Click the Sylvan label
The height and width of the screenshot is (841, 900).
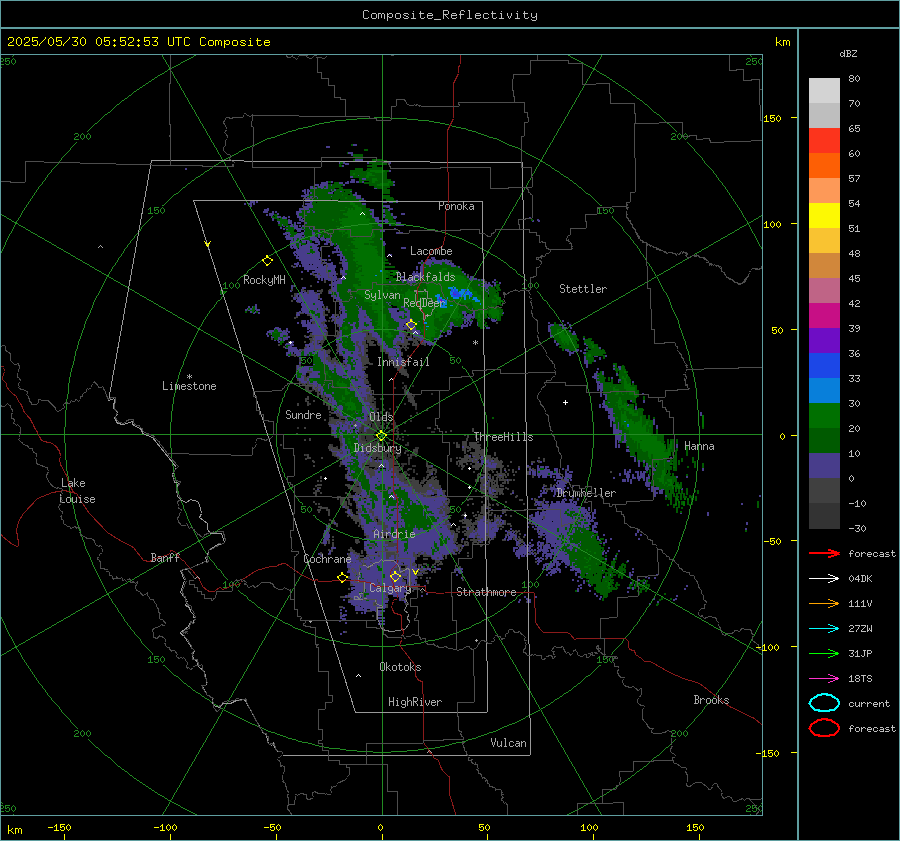click(x=382, y=295)
